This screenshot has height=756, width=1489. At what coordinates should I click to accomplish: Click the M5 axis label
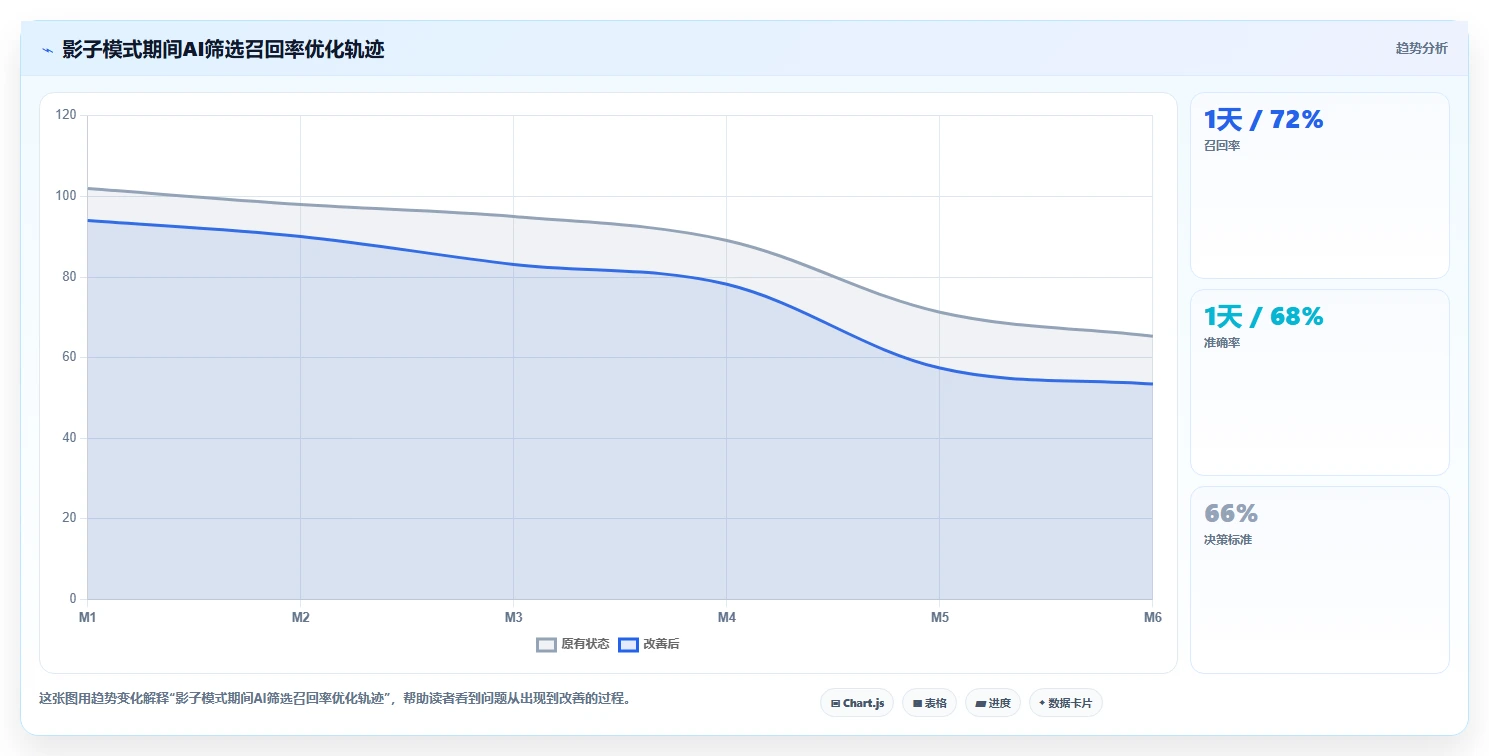[940, 617]
